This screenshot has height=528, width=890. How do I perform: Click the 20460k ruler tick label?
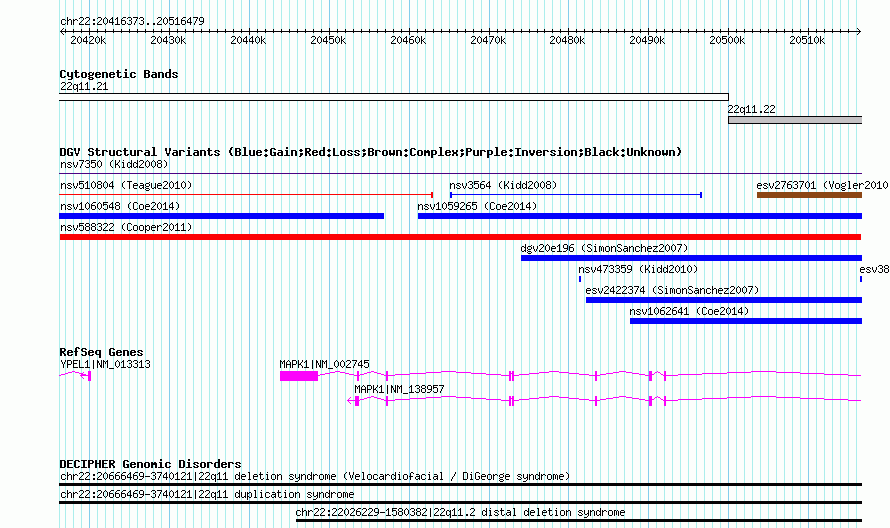pos(408,40)
